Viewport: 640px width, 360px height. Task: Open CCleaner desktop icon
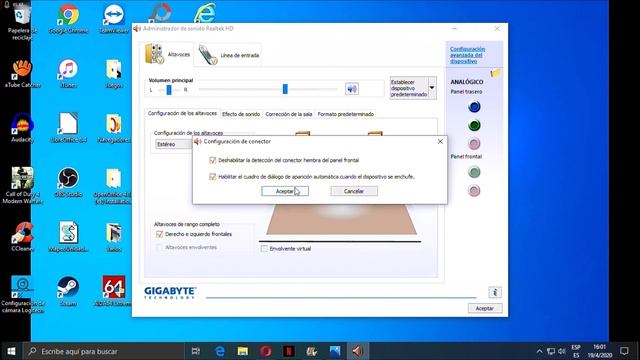(22, 237)
